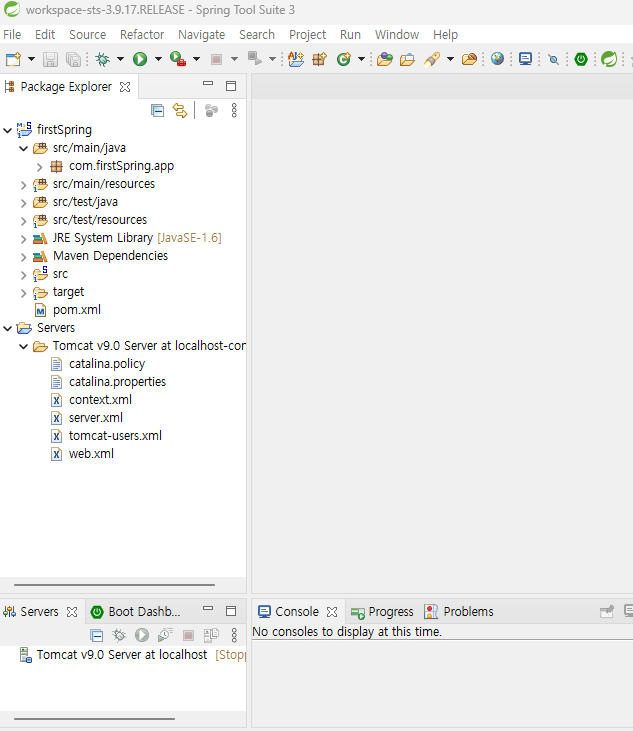633x731 pixels.
Task: Click the main toolbar Stop square icon
Action: click(216, 59)
